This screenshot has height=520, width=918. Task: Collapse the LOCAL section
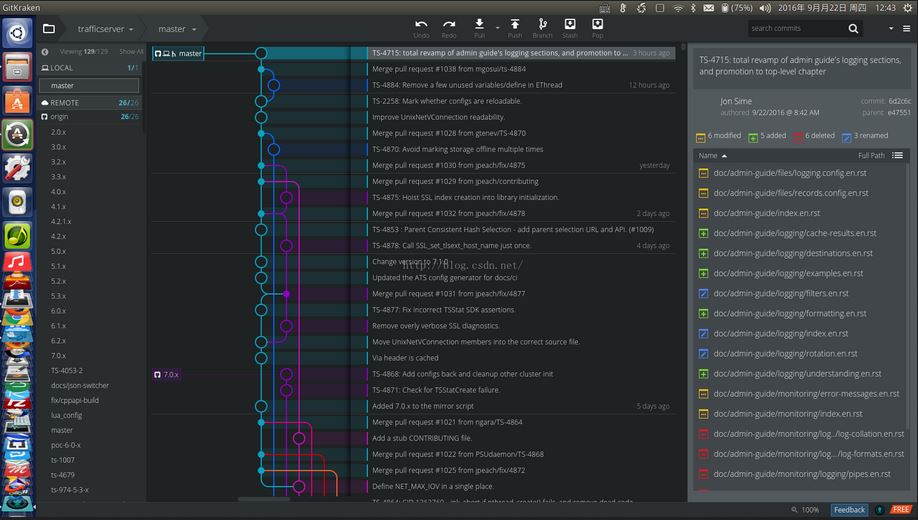click(90, 68)
